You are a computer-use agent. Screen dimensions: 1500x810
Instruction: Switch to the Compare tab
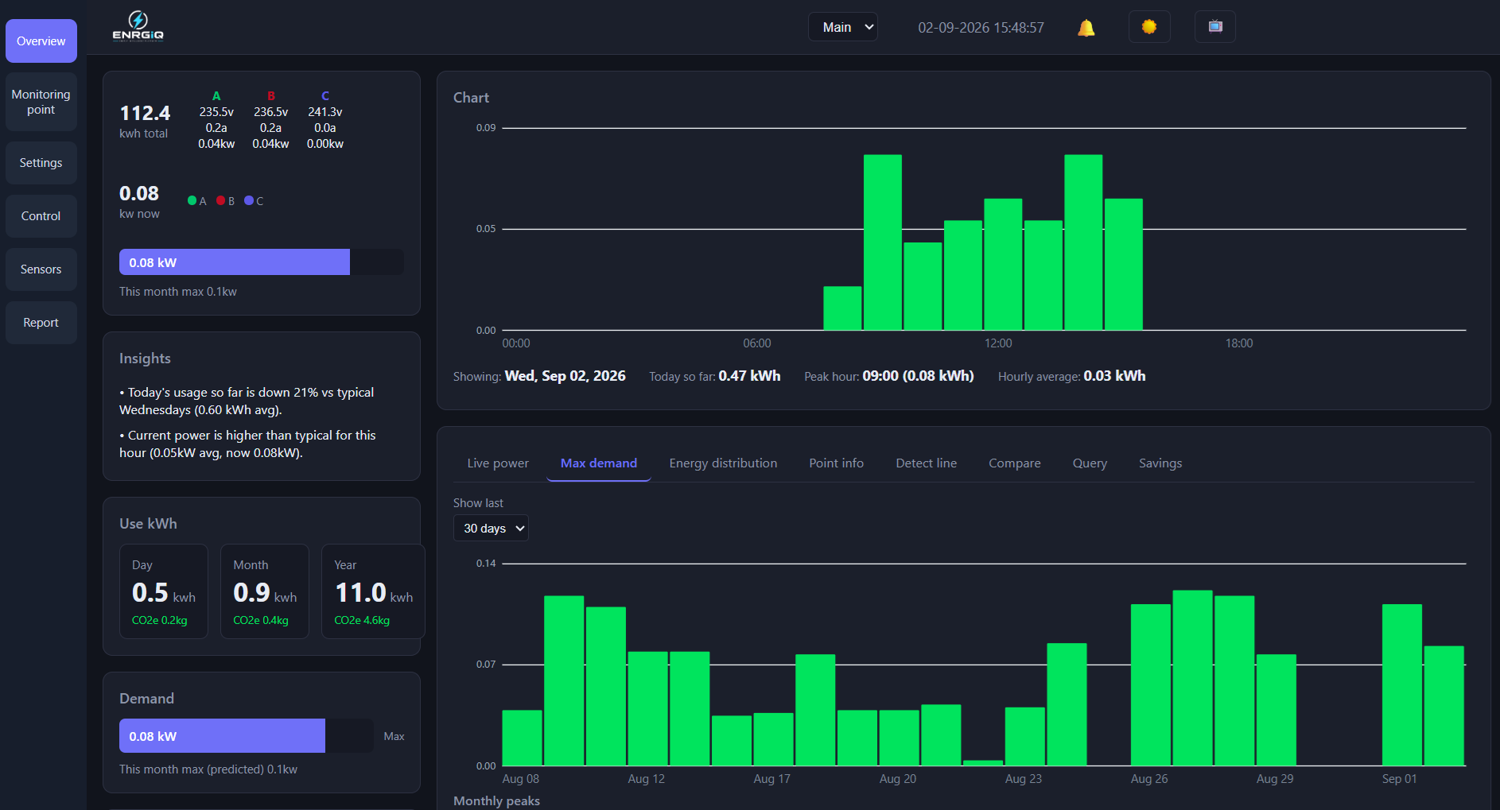[1015, 463]
